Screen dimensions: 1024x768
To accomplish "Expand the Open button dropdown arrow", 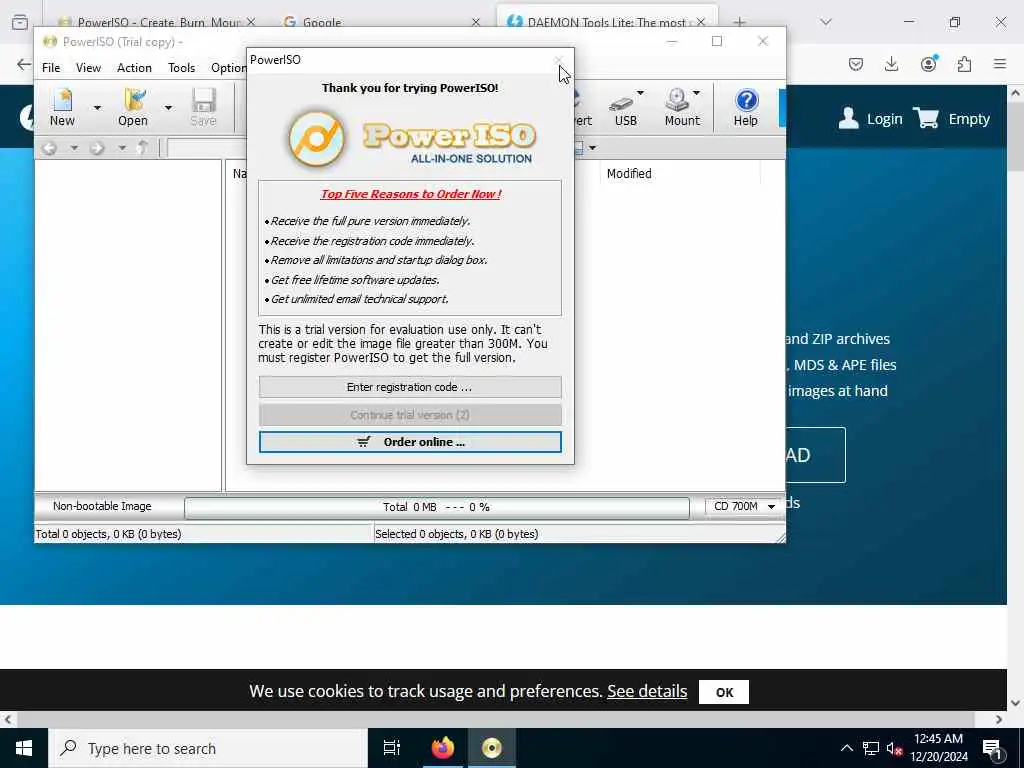I will coord(168,108).
